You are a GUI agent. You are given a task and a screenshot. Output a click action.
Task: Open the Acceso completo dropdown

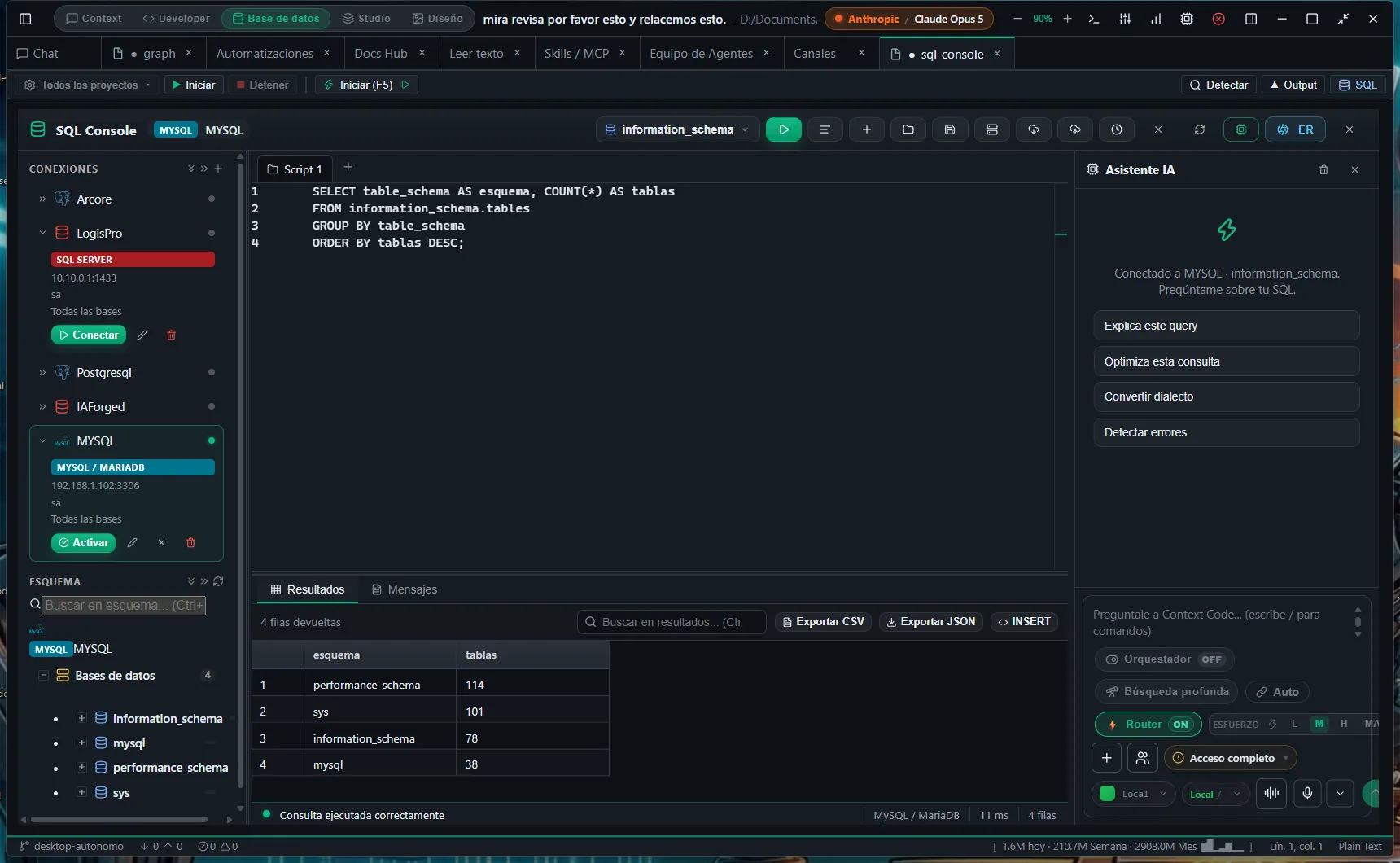(1230, 758)
